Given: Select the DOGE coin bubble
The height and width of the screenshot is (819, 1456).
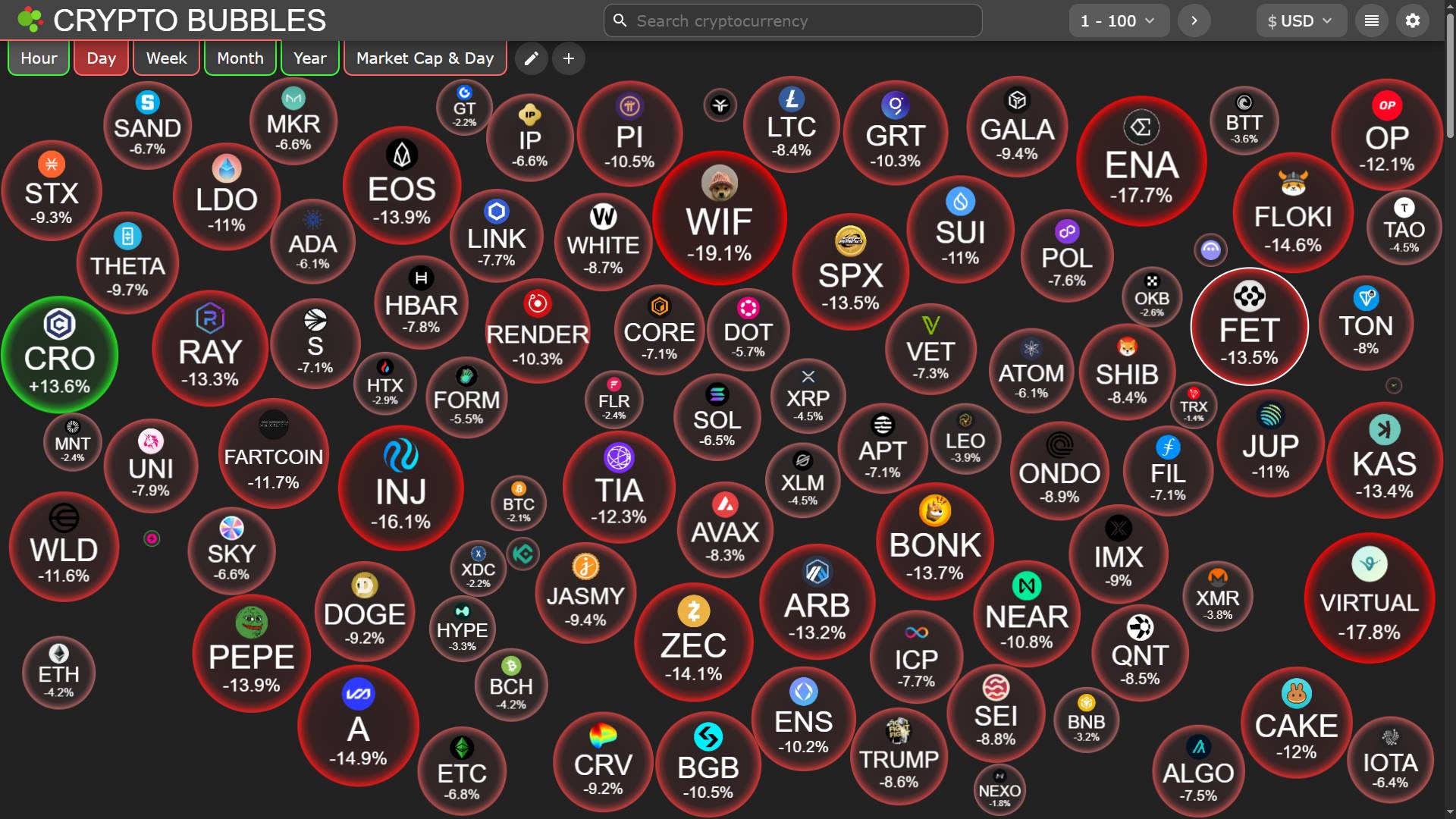Looking at the screenshot, I should [x=365, y=610].
